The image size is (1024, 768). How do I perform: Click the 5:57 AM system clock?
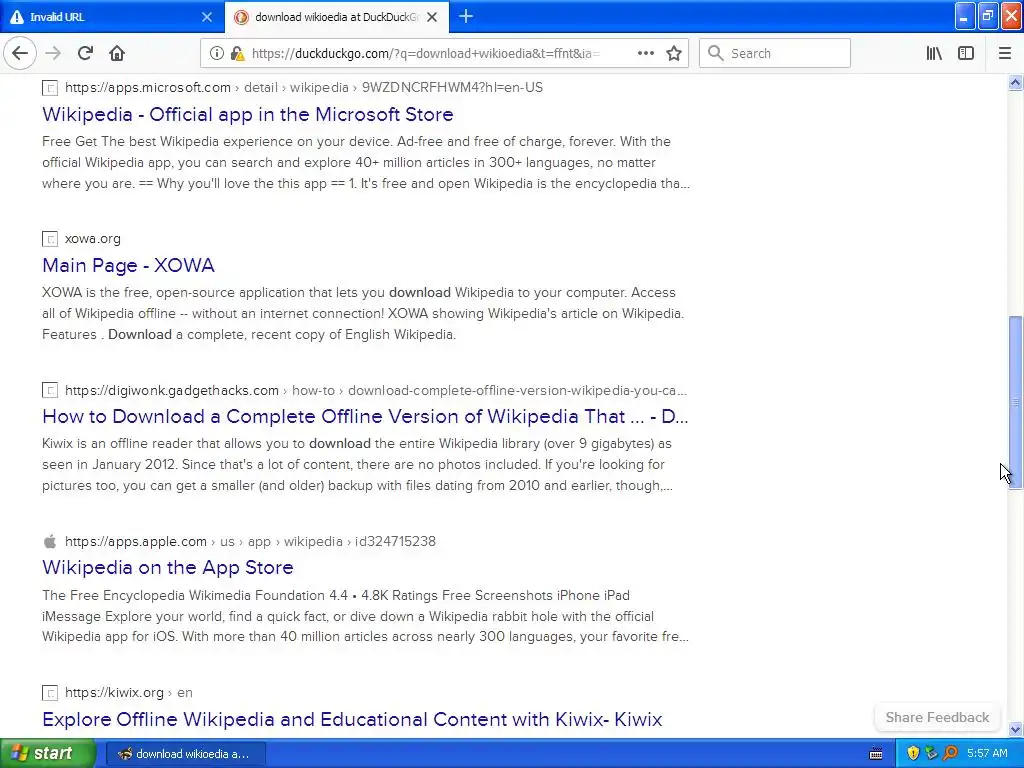[987, 754]
